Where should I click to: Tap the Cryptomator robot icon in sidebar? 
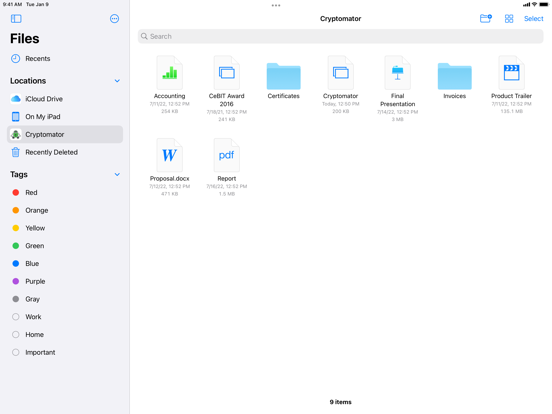point(15,134)
